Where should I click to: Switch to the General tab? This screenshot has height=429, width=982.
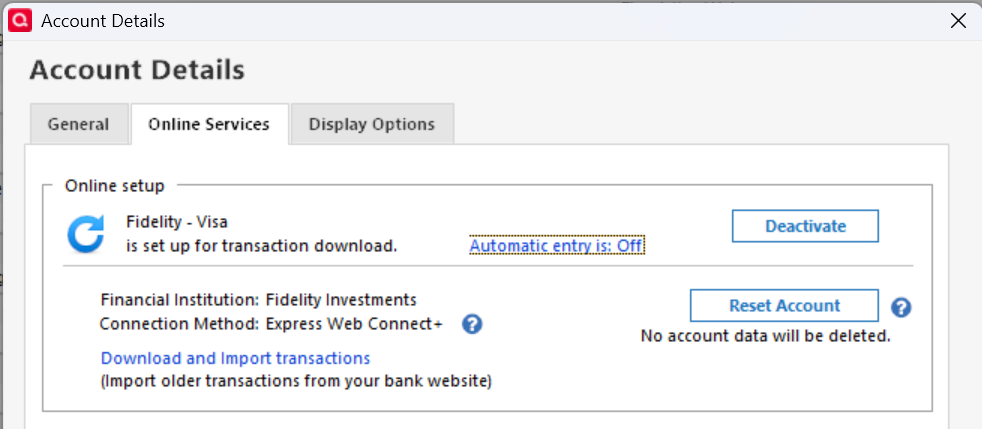coord(78,124)
